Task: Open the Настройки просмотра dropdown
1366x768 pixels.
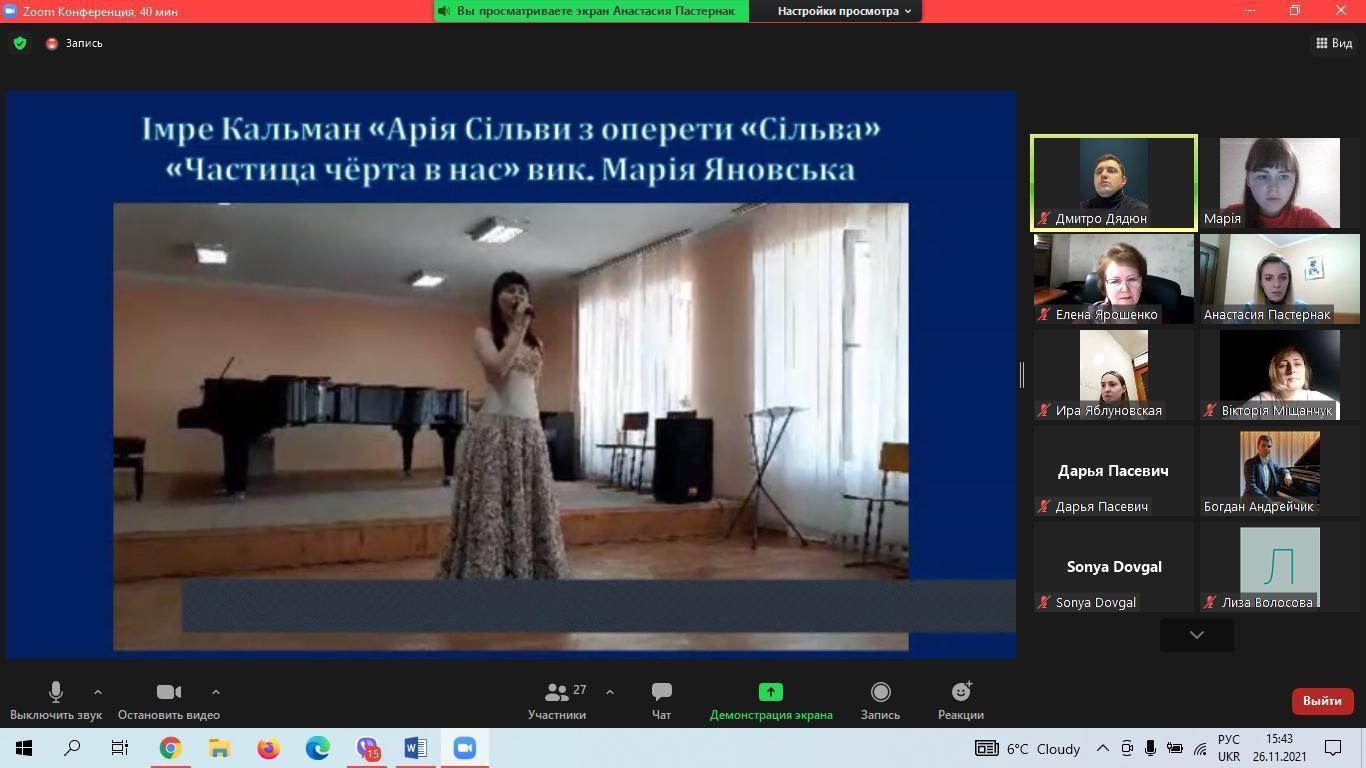Action: [844, 11]
